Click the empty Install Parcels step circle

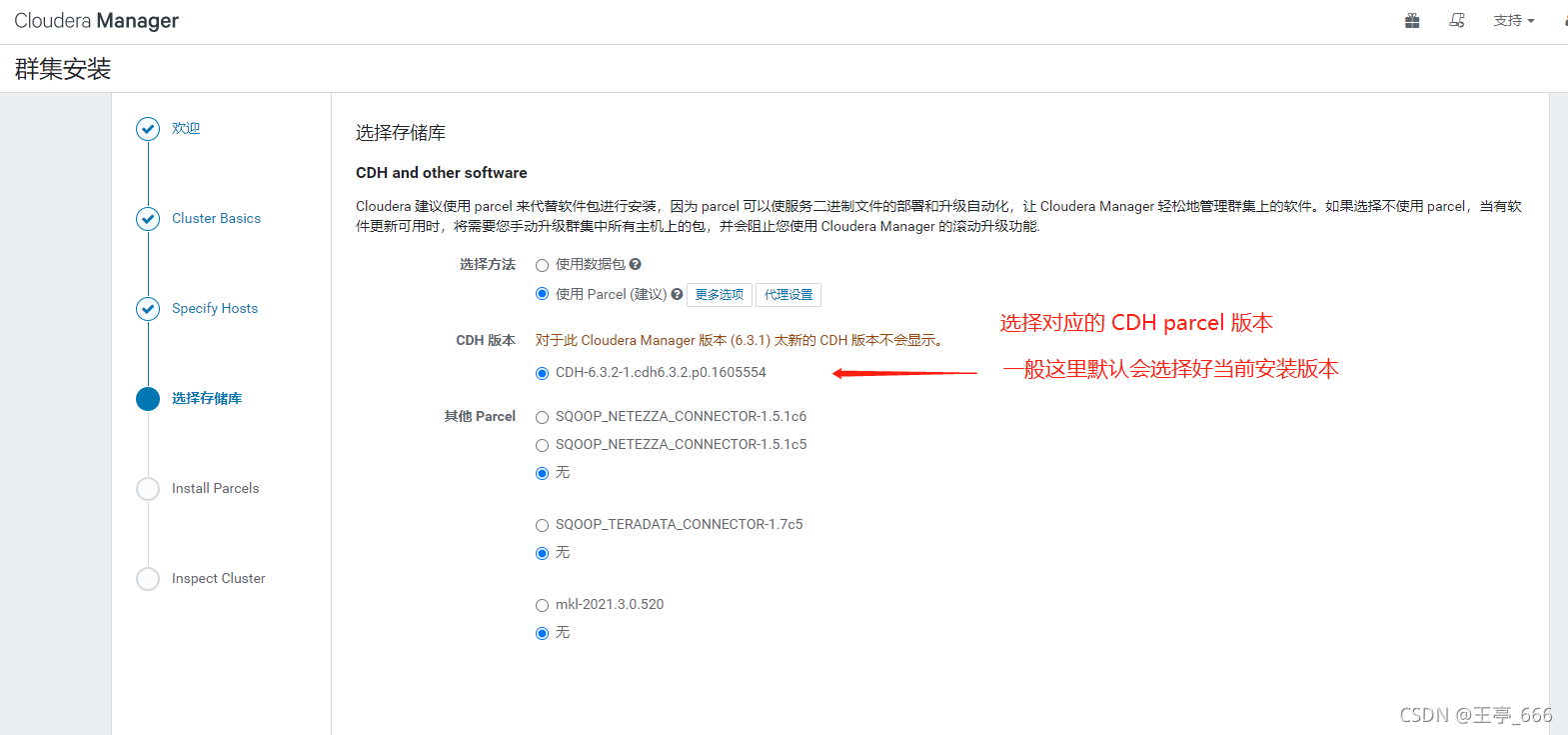coord(148,489)
